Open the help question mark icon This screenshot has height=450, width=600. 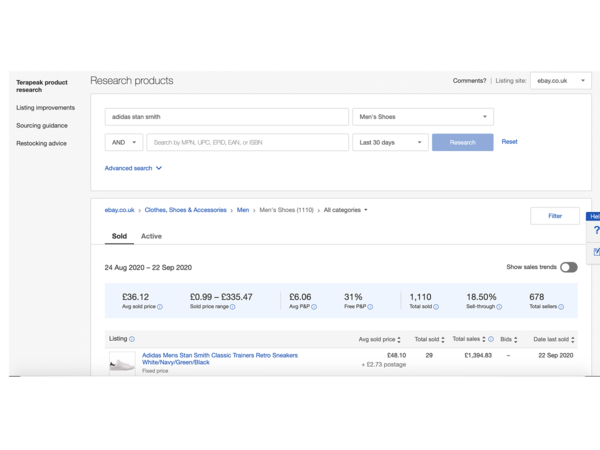(x=596, y=230)
